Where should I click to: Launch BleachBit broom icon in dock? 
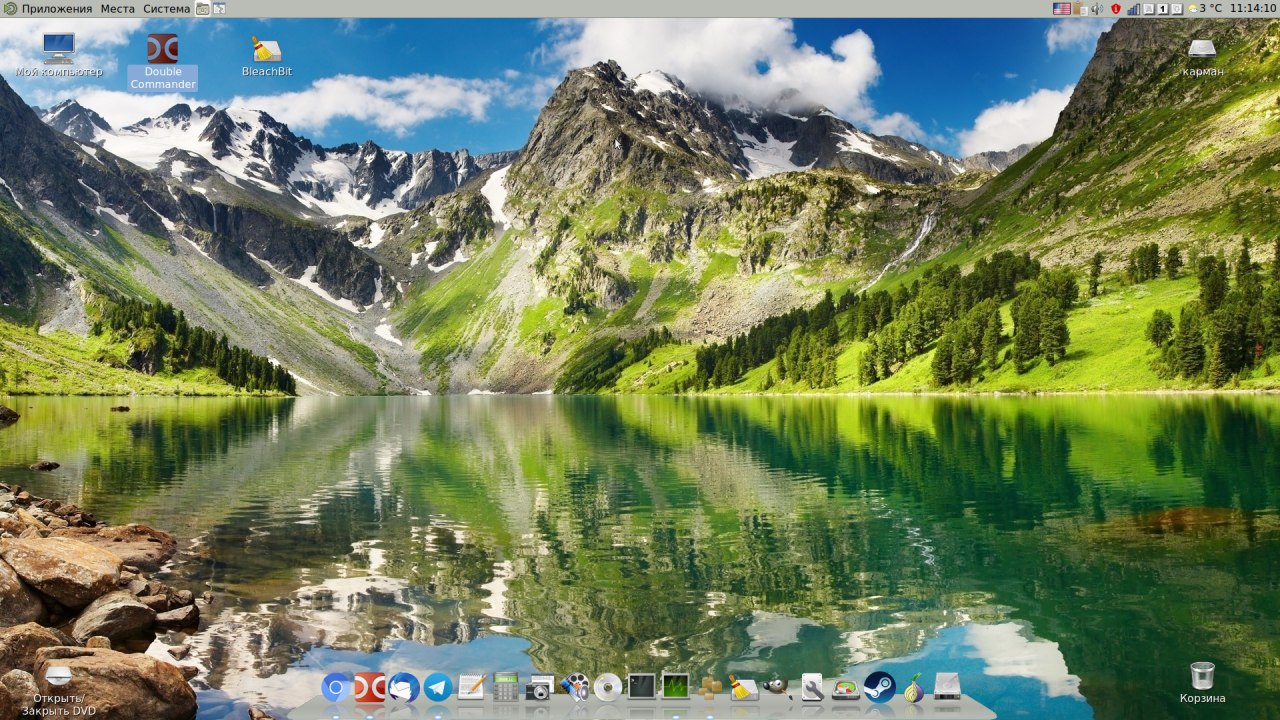[744, 687]
